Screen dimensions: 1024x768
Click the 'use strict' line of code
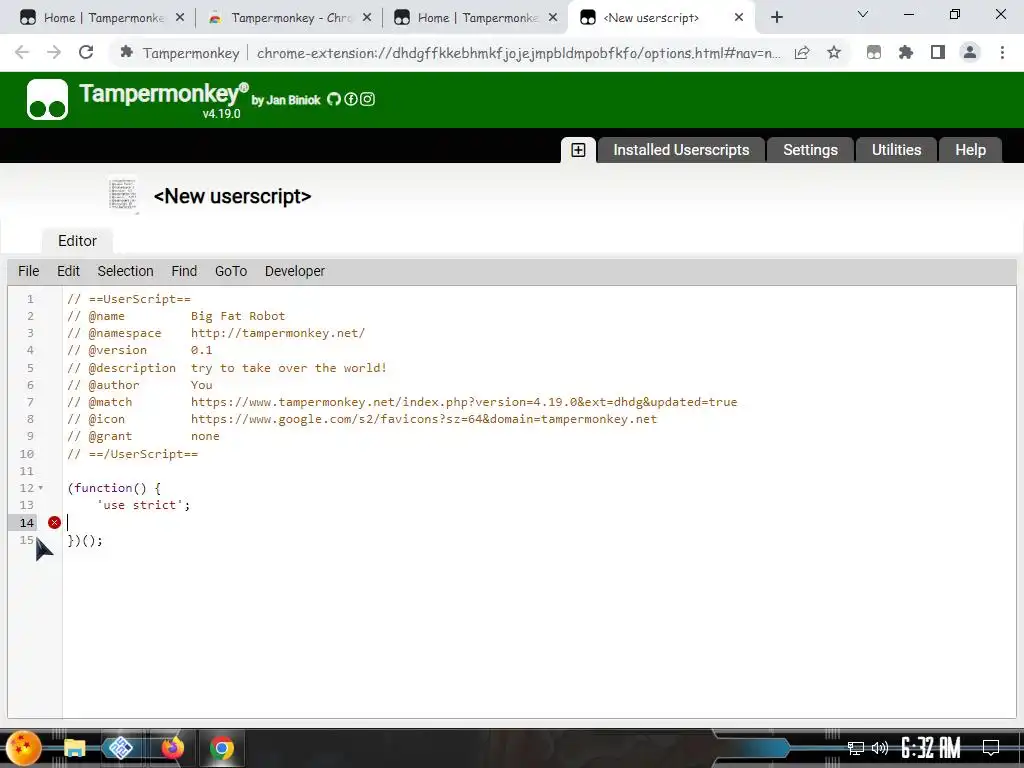coord(144,505)
